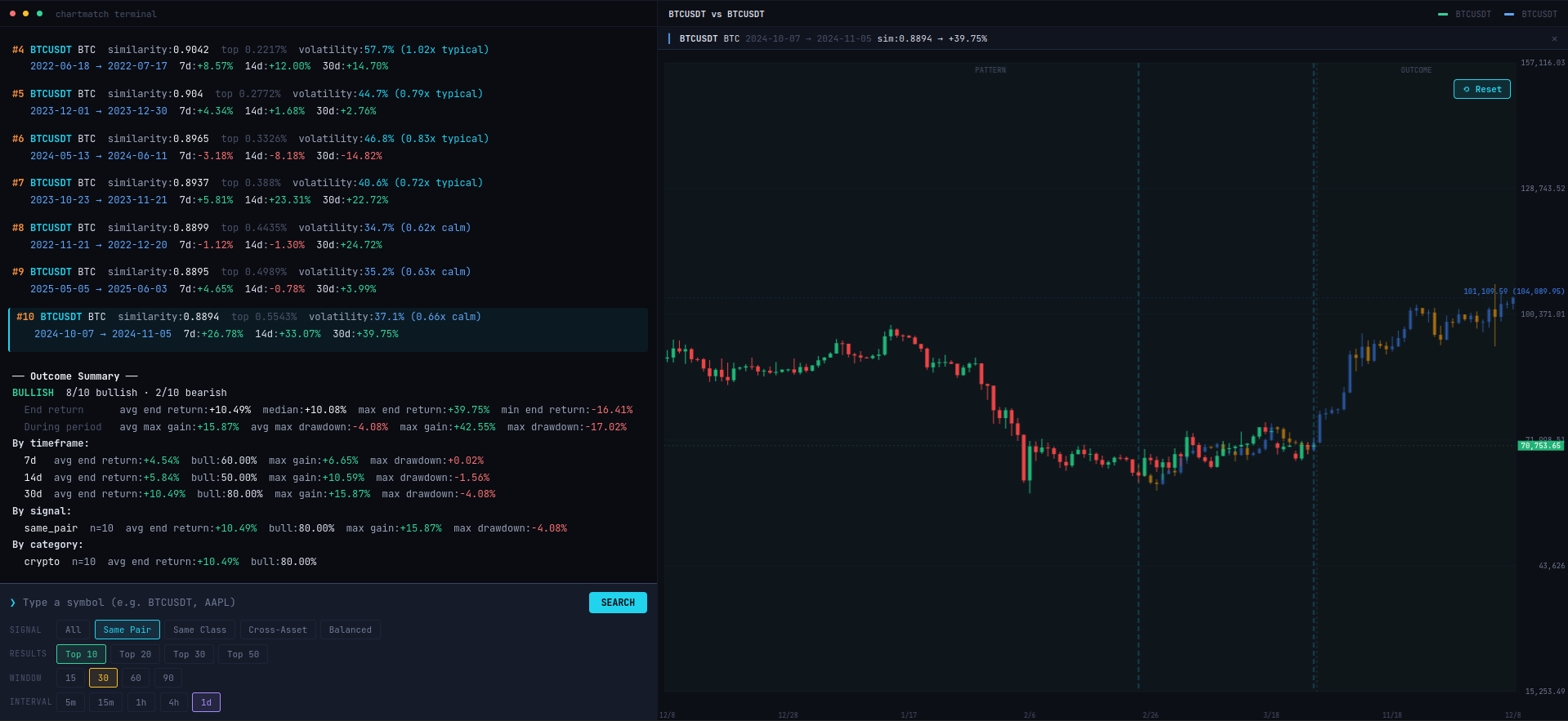Click the 15,253.49 price axis label
1568x721 pixels.
1545,692
